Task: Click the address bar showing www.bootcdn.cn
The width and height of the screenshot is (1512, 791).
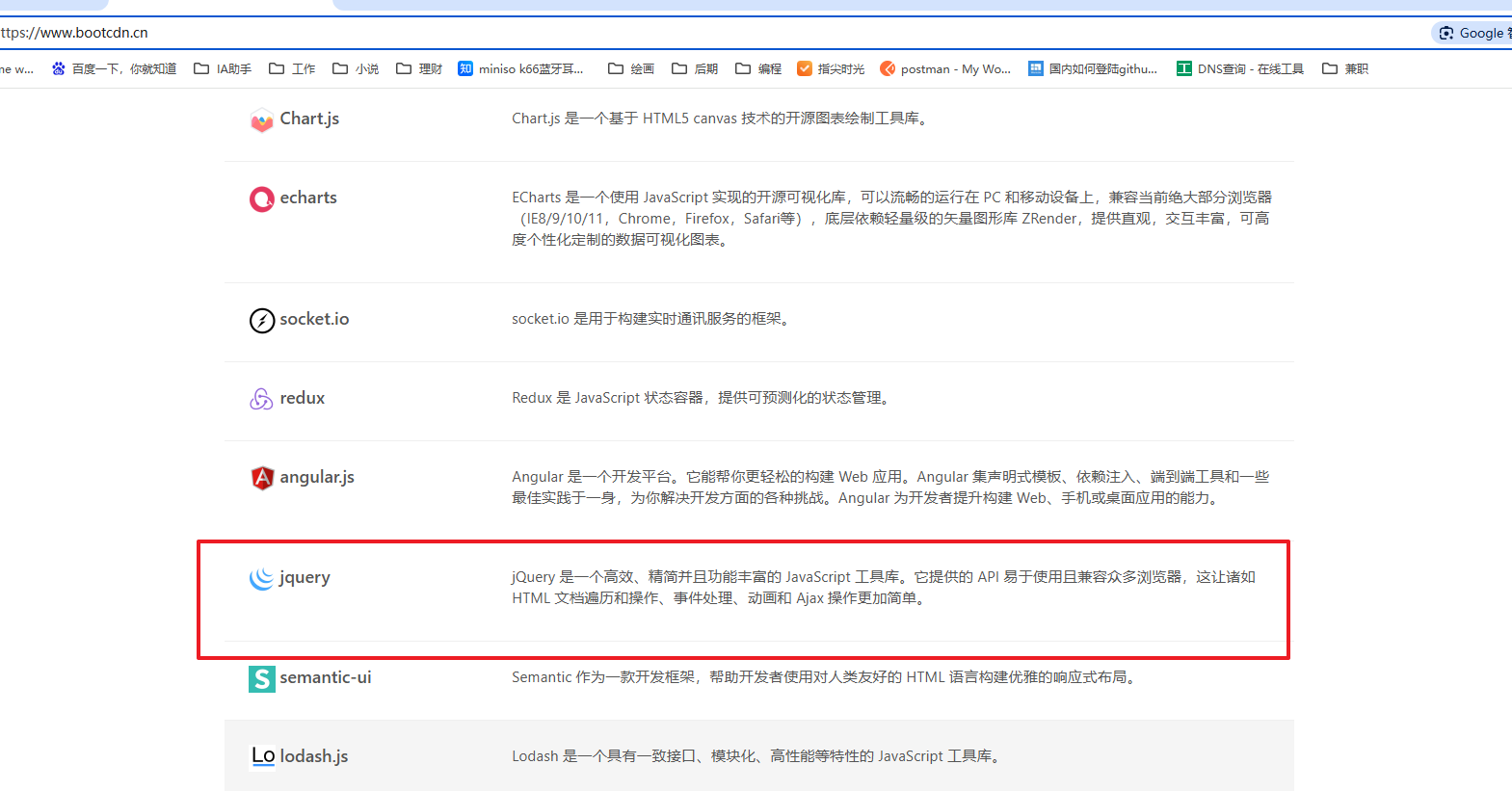Action: click(x=713, y=33)
